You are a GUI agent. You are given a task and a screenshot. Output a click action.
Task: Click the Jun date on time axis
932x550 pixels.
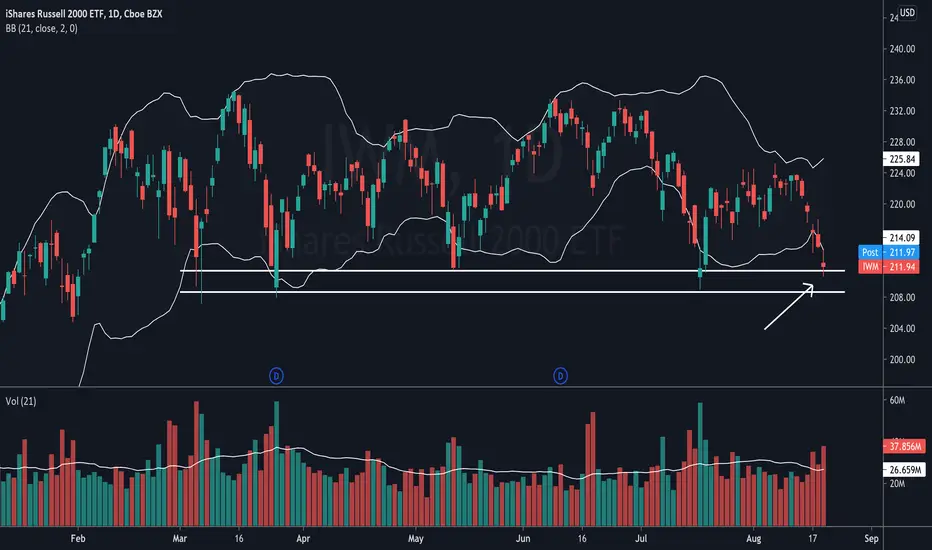point(523,539)
